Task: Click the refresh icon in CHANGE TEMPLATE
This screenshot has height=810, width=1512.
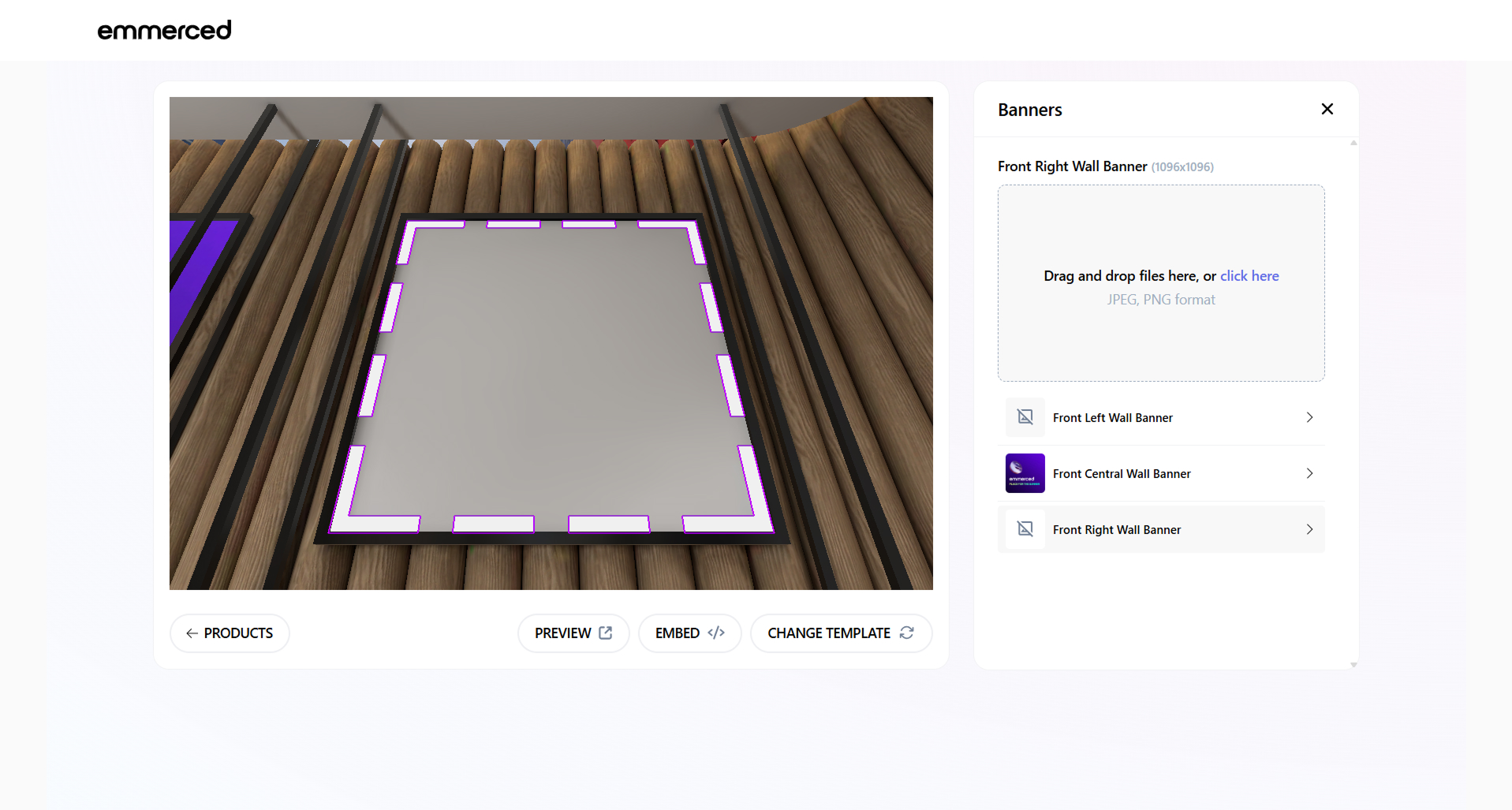Action: tap(907, 633)
